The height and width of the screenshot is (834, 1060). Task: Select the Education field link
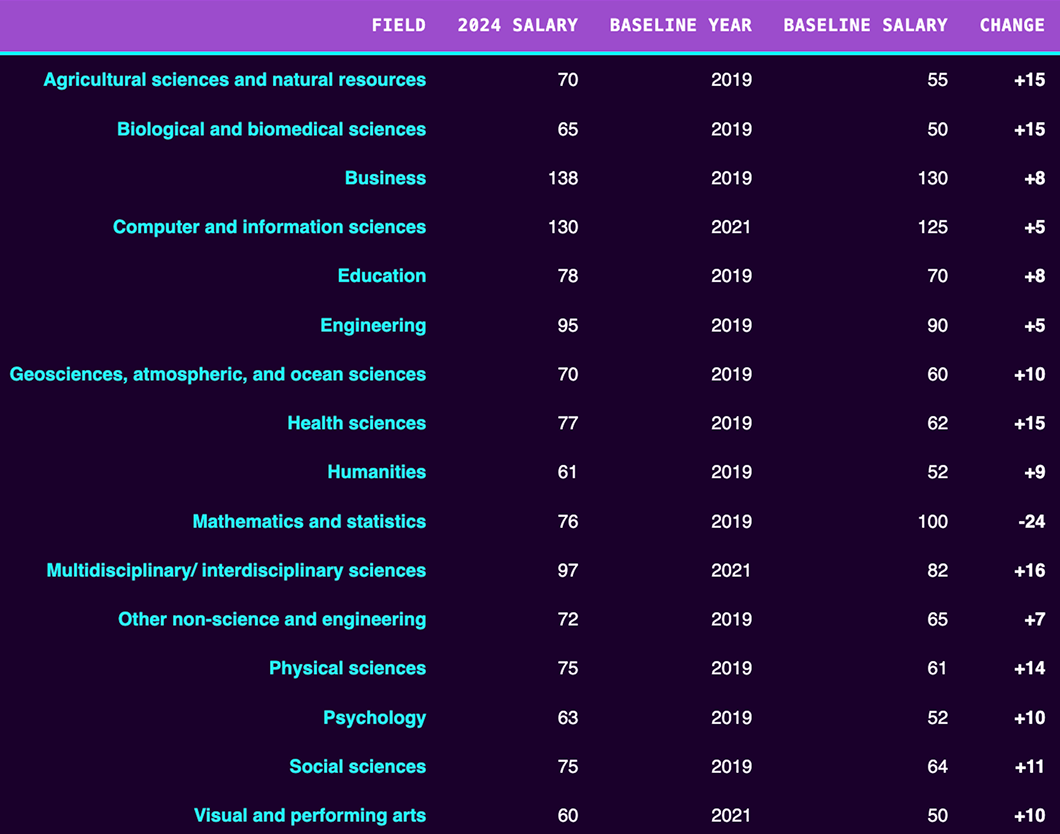381,276
